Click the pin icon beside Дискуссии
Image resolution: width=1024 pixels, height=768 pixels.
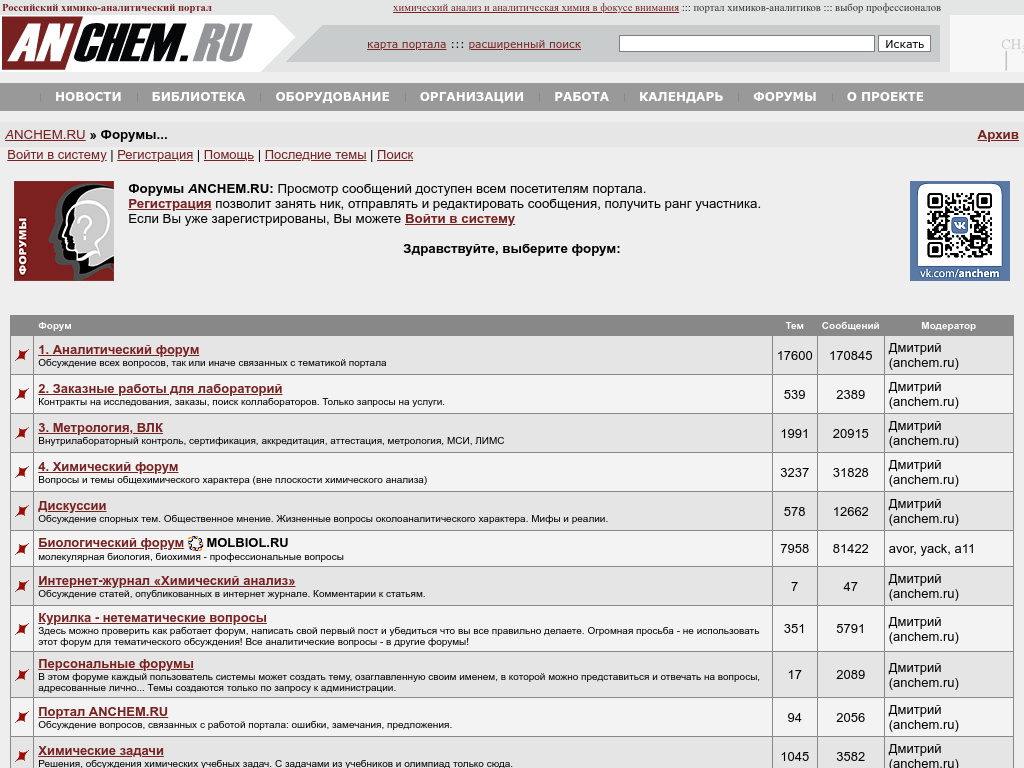tap(21, 512)
